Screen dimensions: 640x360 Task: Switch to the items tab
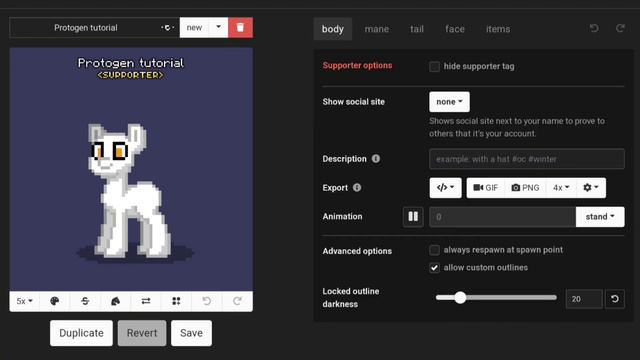tap(498, 29)
